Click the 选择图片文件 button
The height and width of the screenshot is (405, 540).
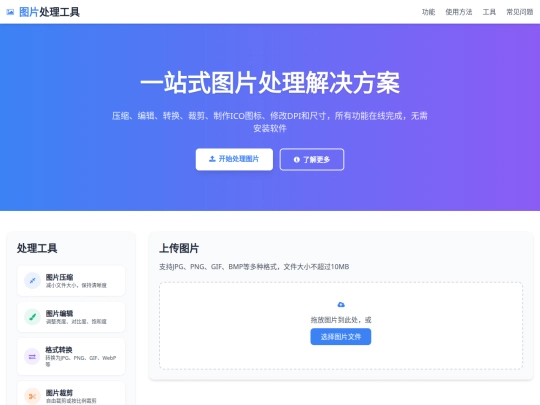tap(341, 336)
